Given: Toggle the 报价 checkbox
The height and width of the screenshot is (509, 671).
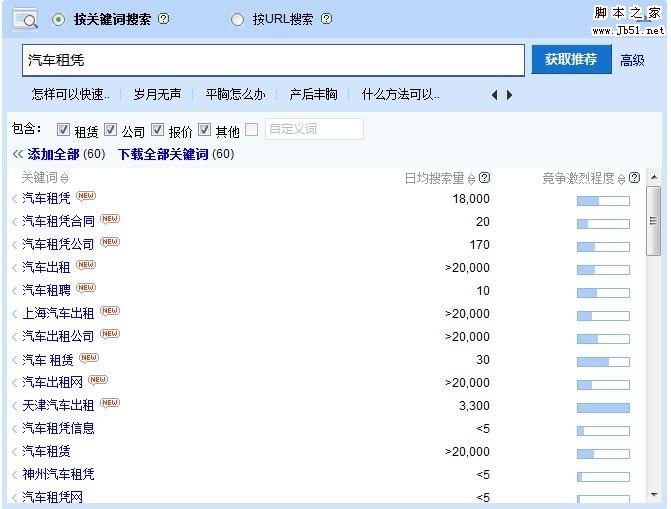Looking at the screenshot, I should pyautogui.click(x=157, y=130).
